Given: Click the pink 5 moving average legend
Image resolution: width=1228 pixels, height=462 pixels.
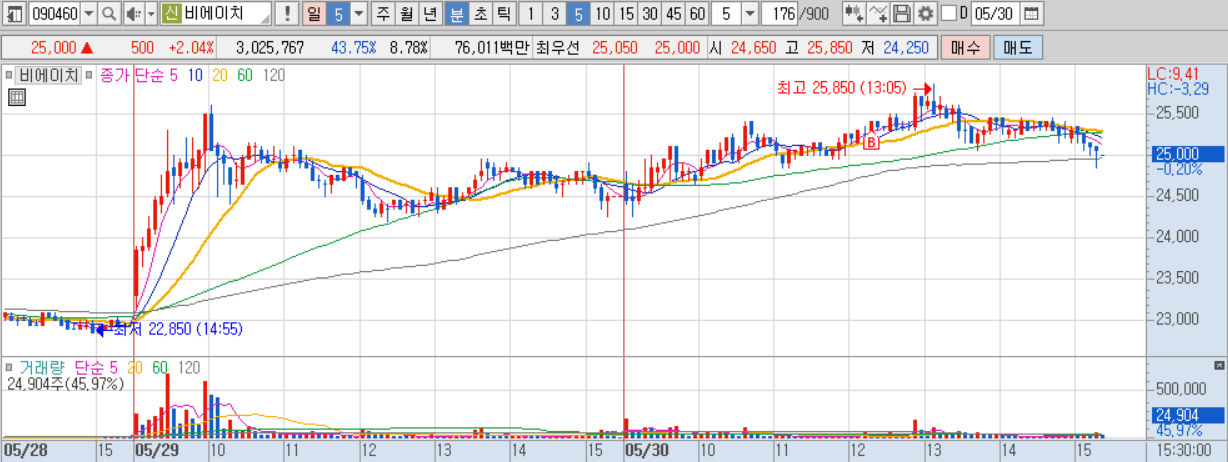Looking at the screenshot, I should (x=172, y=75).
